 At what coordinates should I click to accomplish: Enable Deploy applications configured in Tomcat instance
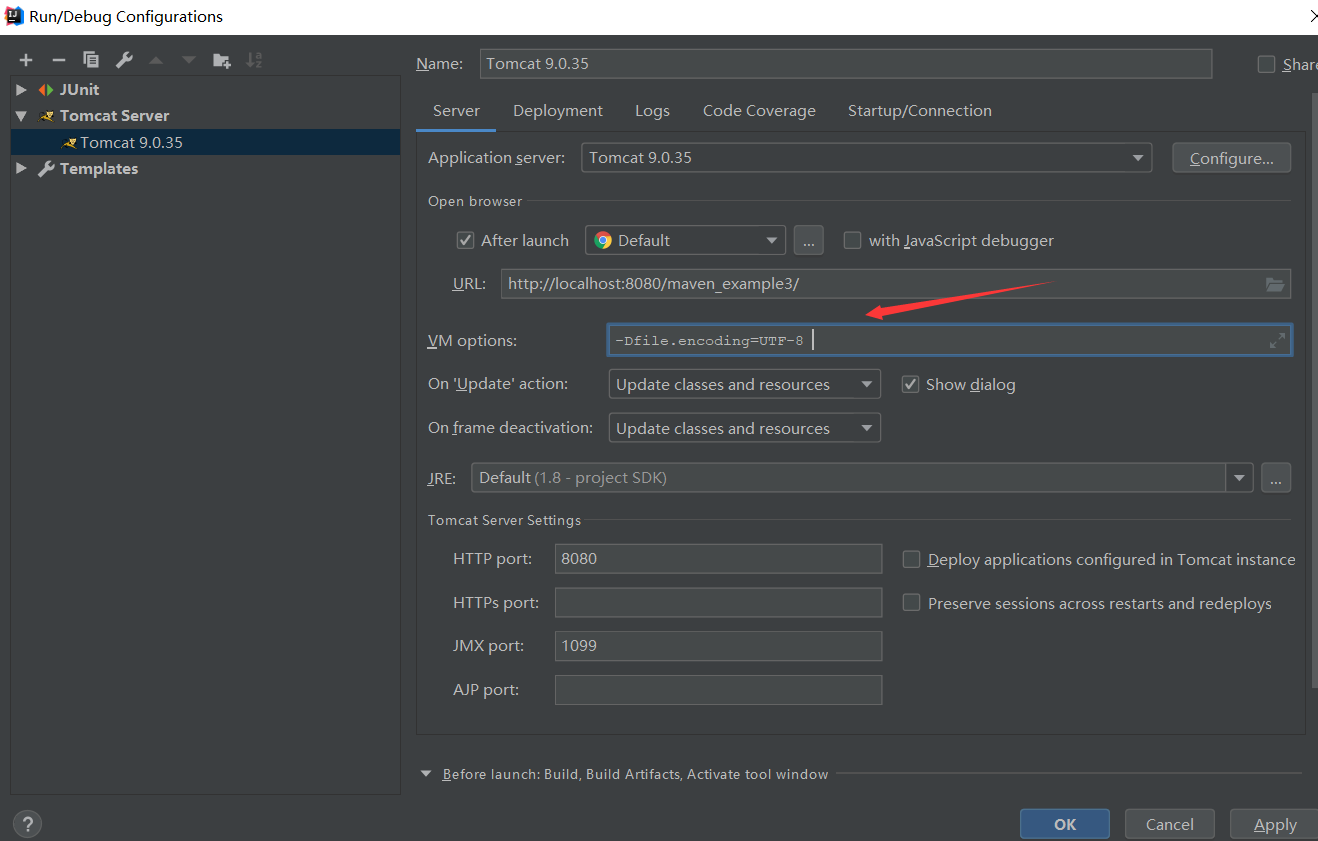[911, 559]
